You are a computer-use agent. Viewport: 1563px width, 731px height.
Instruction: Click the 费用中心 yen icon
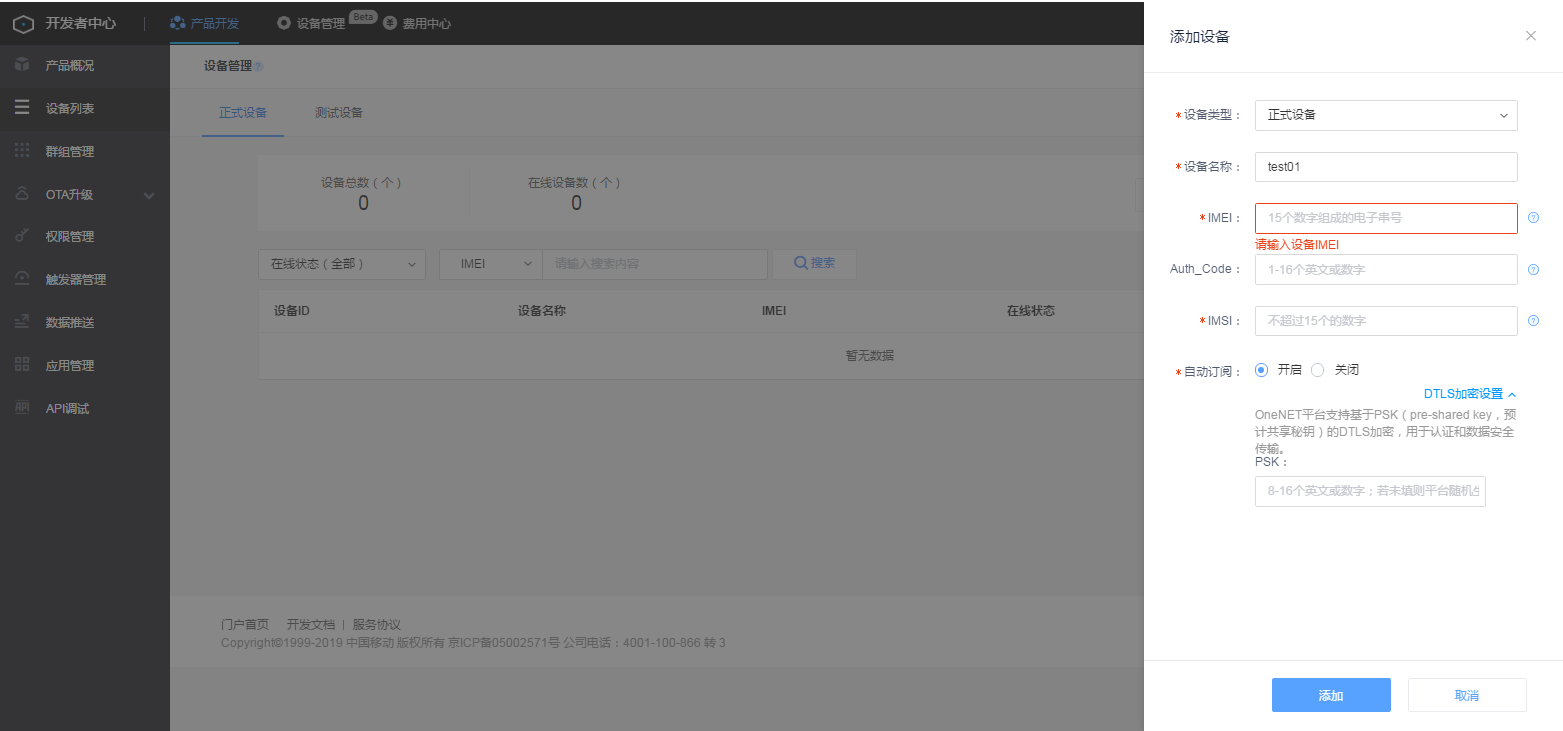point(390,22)
